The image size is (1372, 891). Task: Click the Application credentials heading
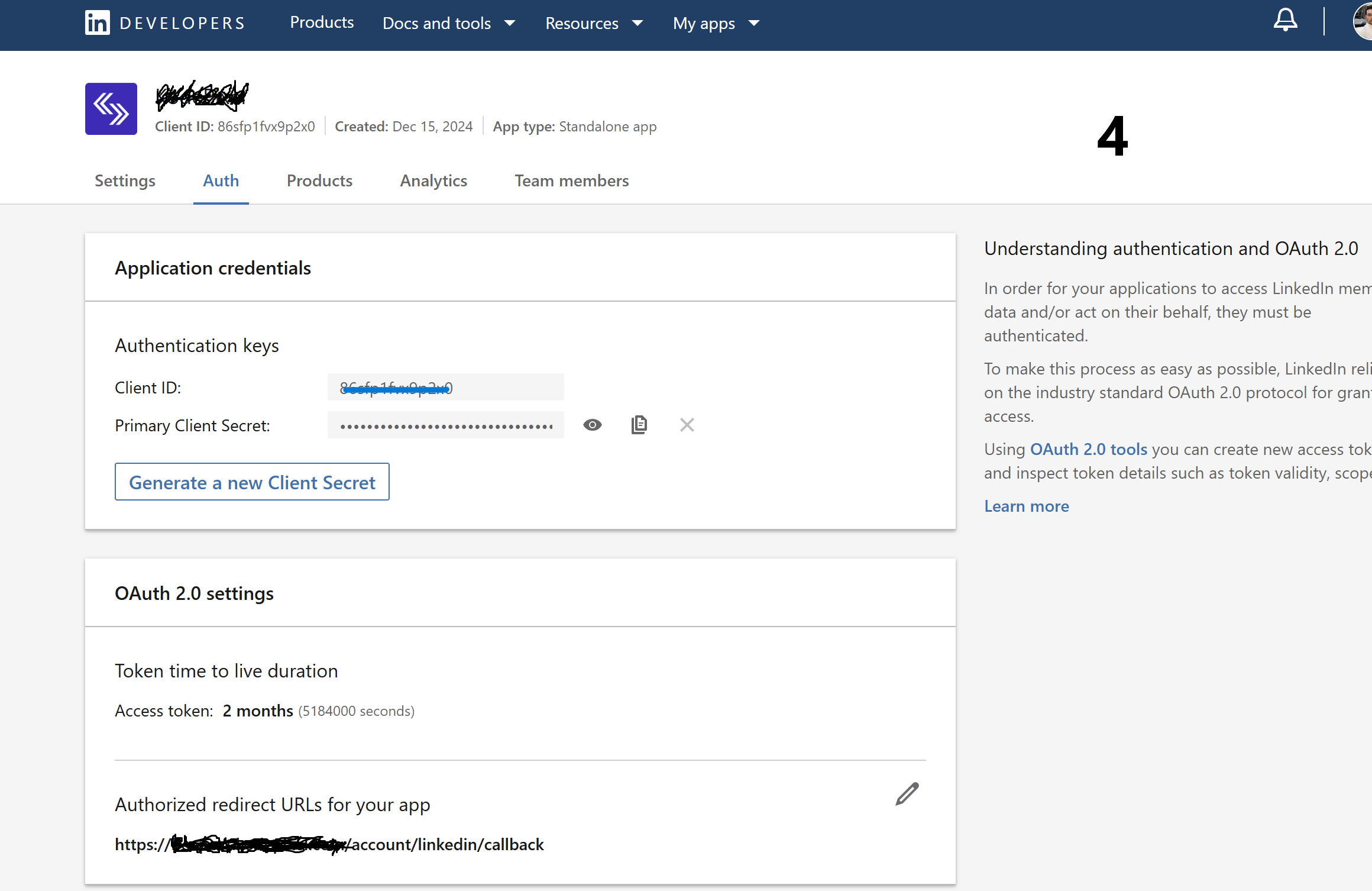tap(213, 268)
